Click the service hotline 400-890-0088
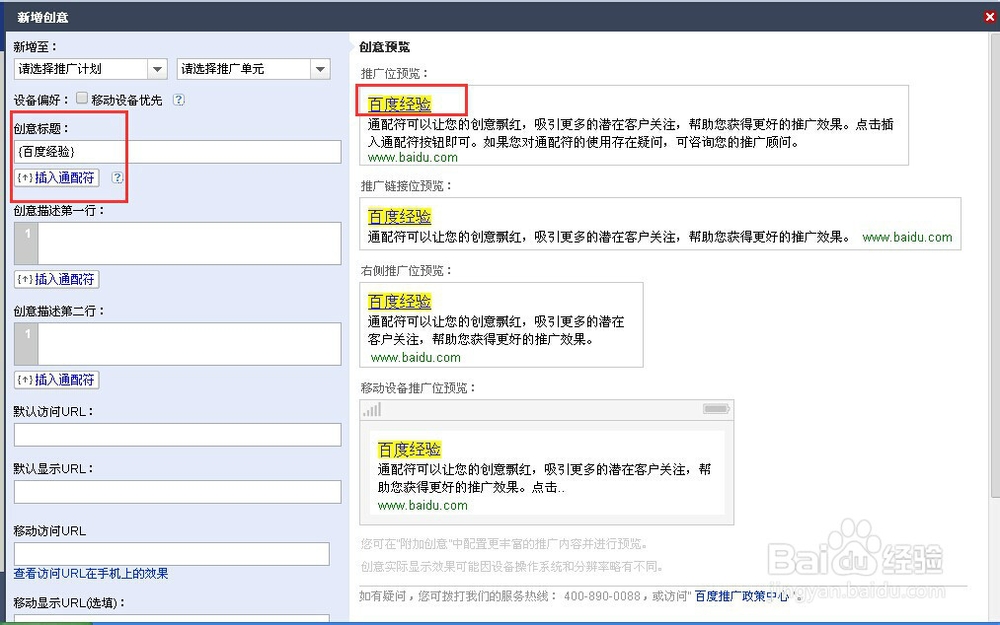The image size is (1000, 625). (x=602, y=596)
